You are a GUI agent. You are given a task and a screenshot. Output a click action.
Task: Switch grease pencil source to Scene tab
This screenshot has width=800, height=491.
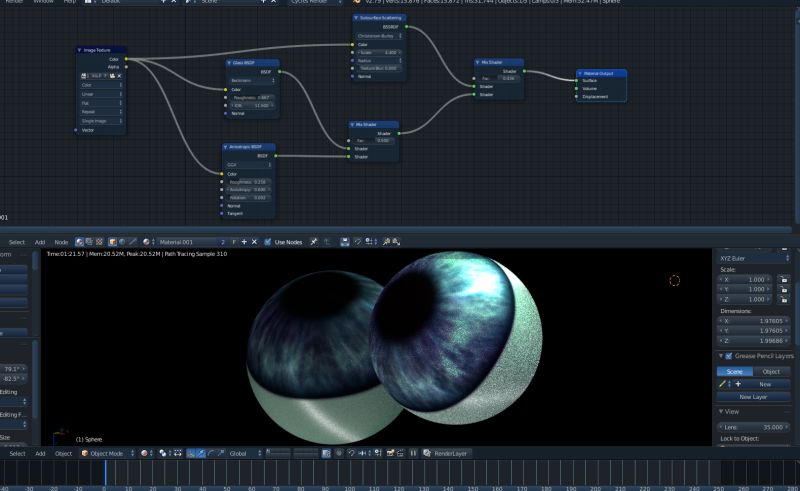(735, 372)
